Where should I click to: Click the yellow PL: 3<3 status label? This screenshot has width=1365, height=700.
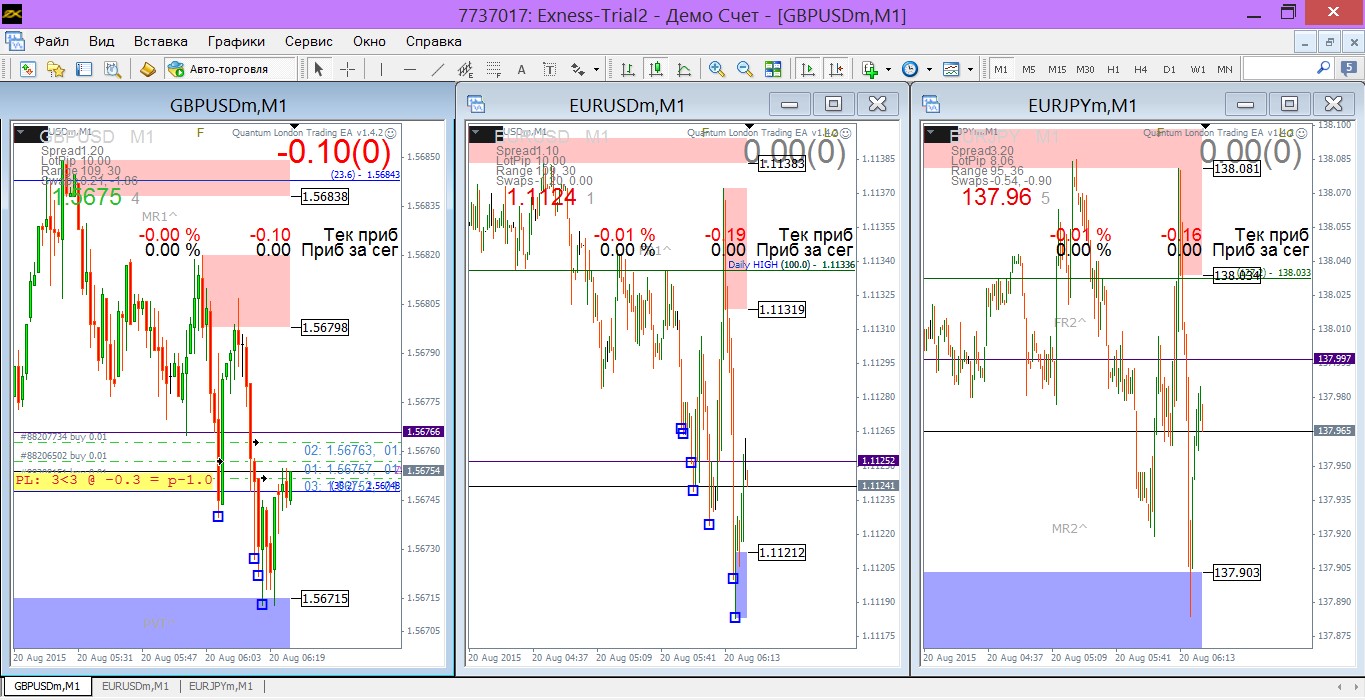click(x=116, y=480)
